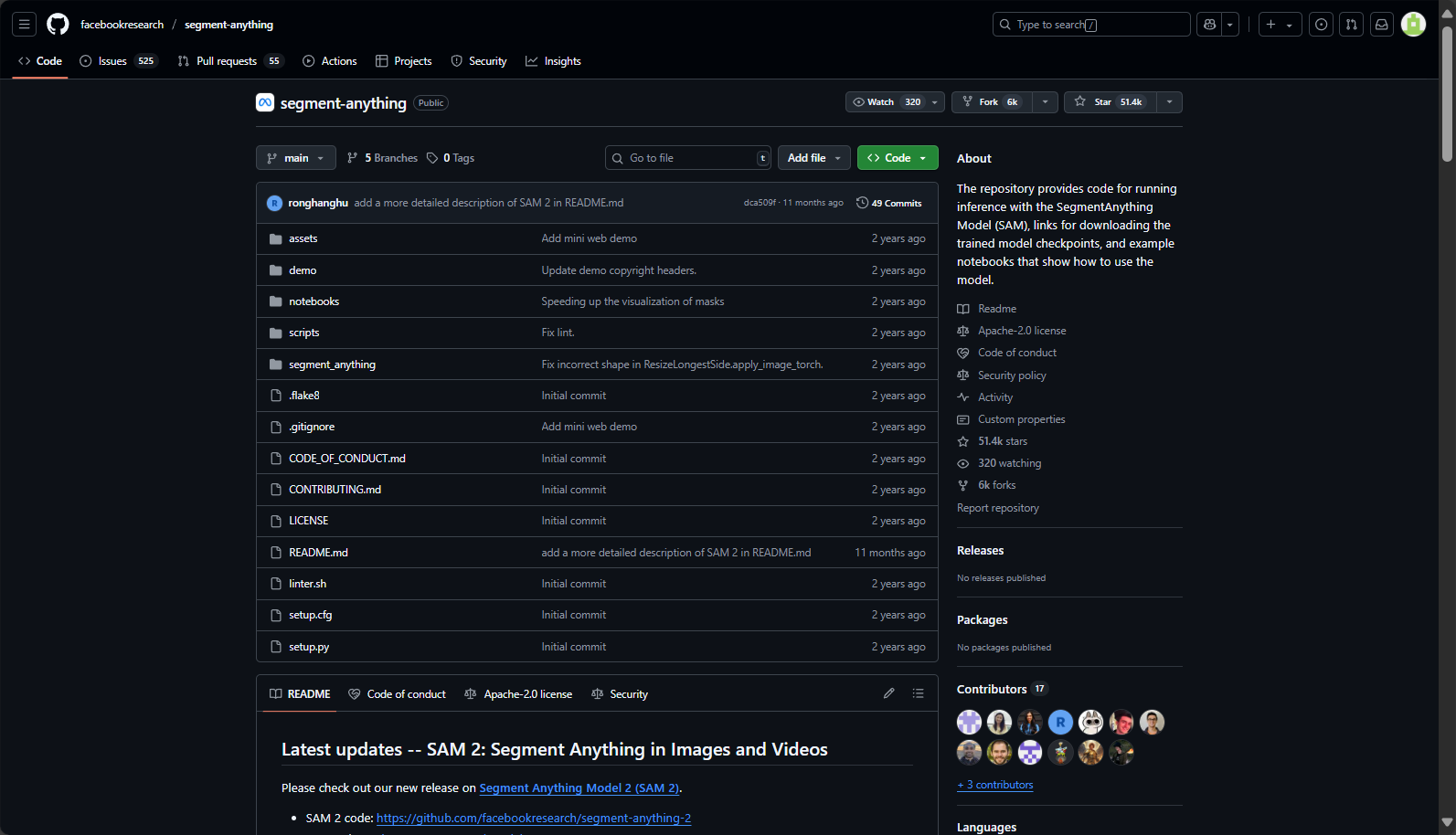
Task: Open Security policy link in About
Action: (1002, 375)
